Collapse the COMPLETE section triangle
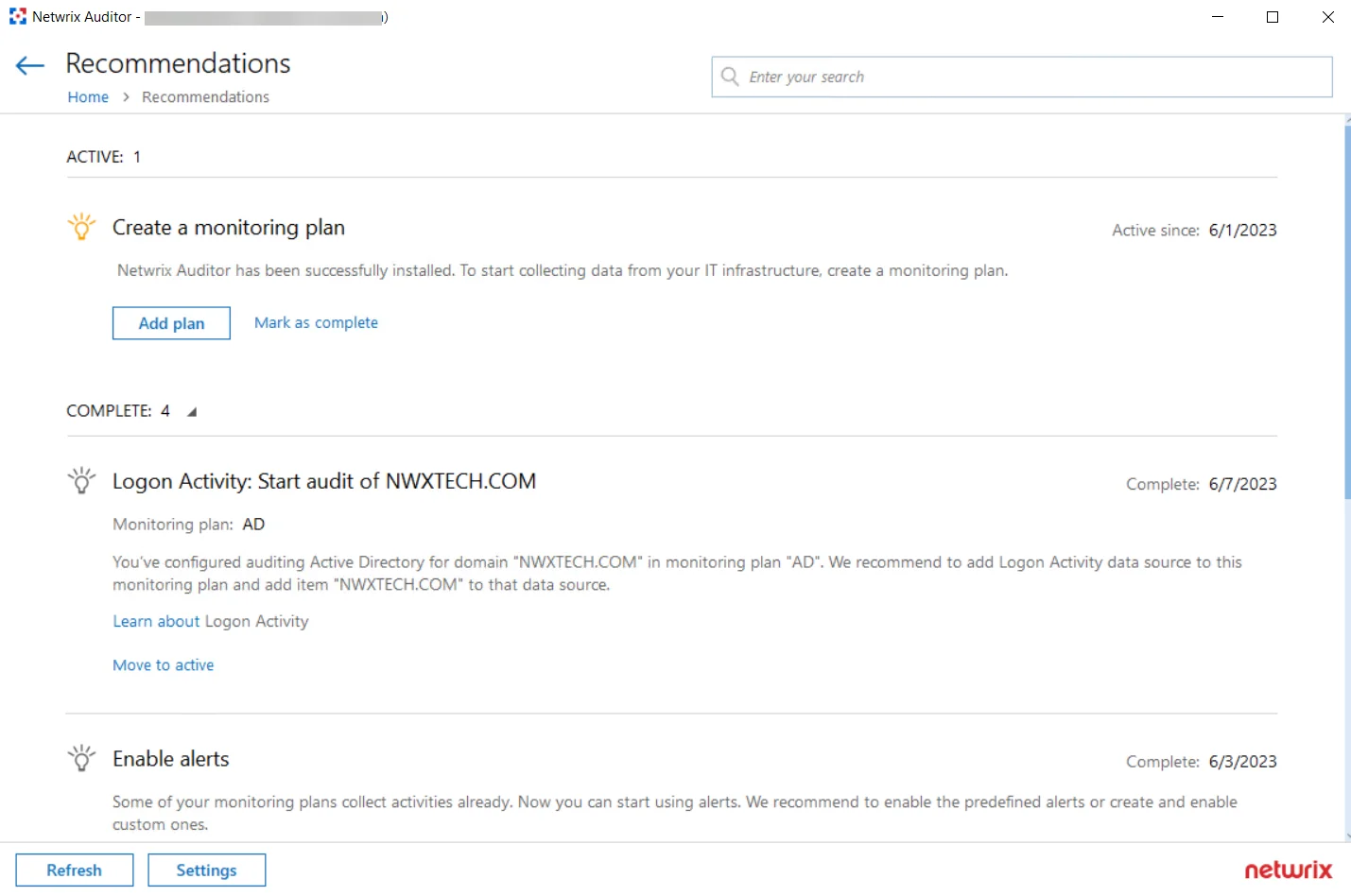 point(192,412)
